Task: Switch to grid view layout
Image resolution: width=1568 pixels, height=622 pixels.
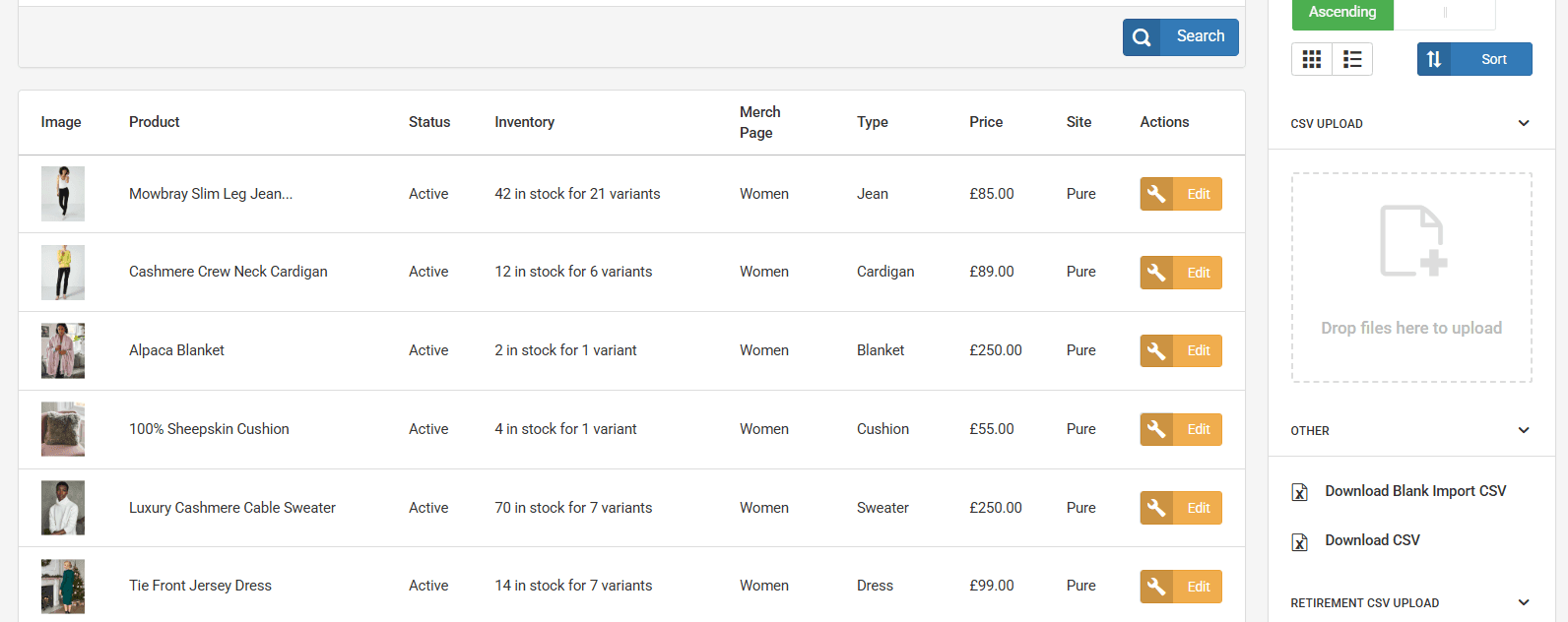Action: (1312, 60)
